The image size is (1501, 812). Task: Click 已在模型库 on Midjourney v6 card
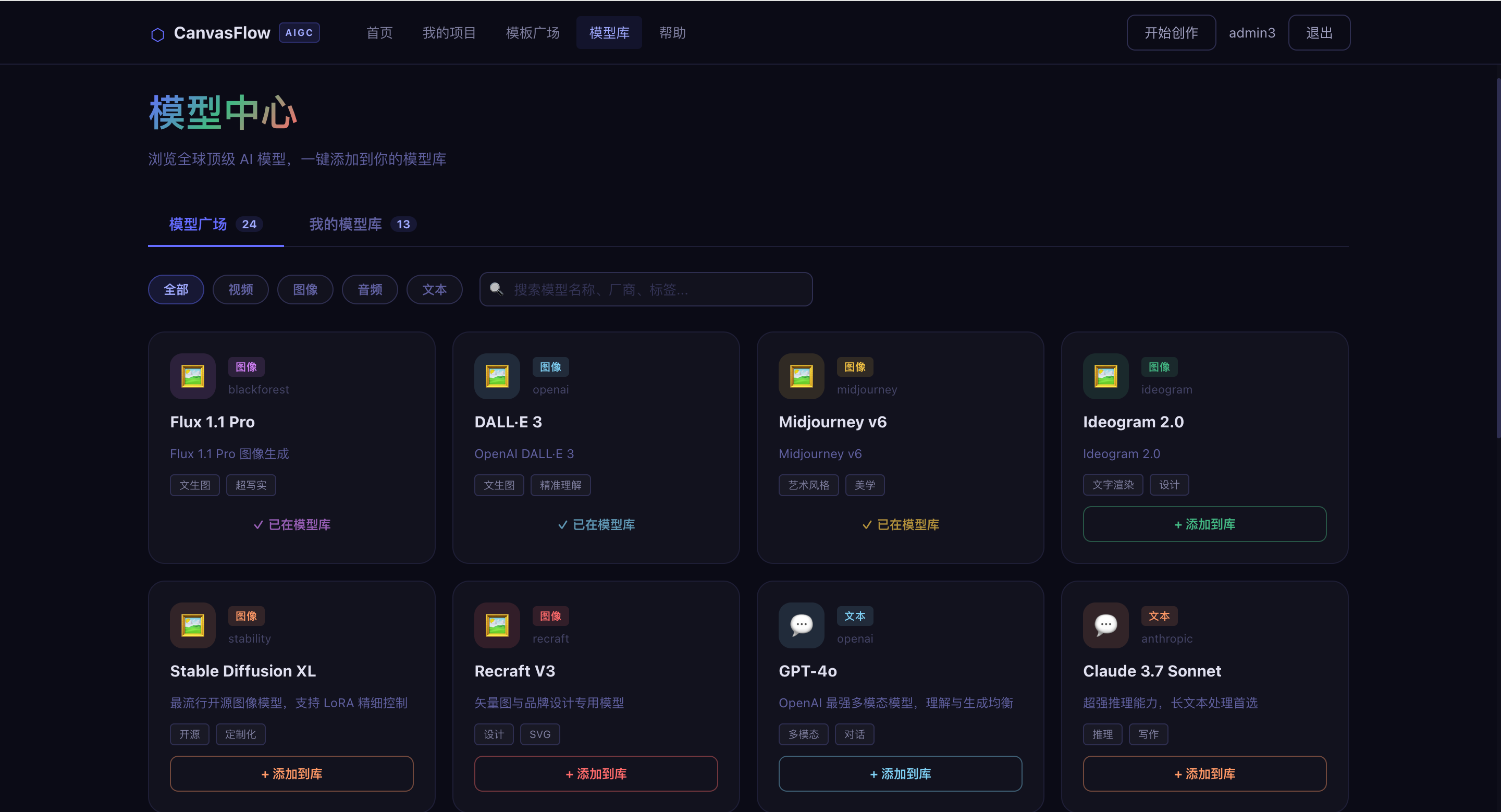coord(900,524)
